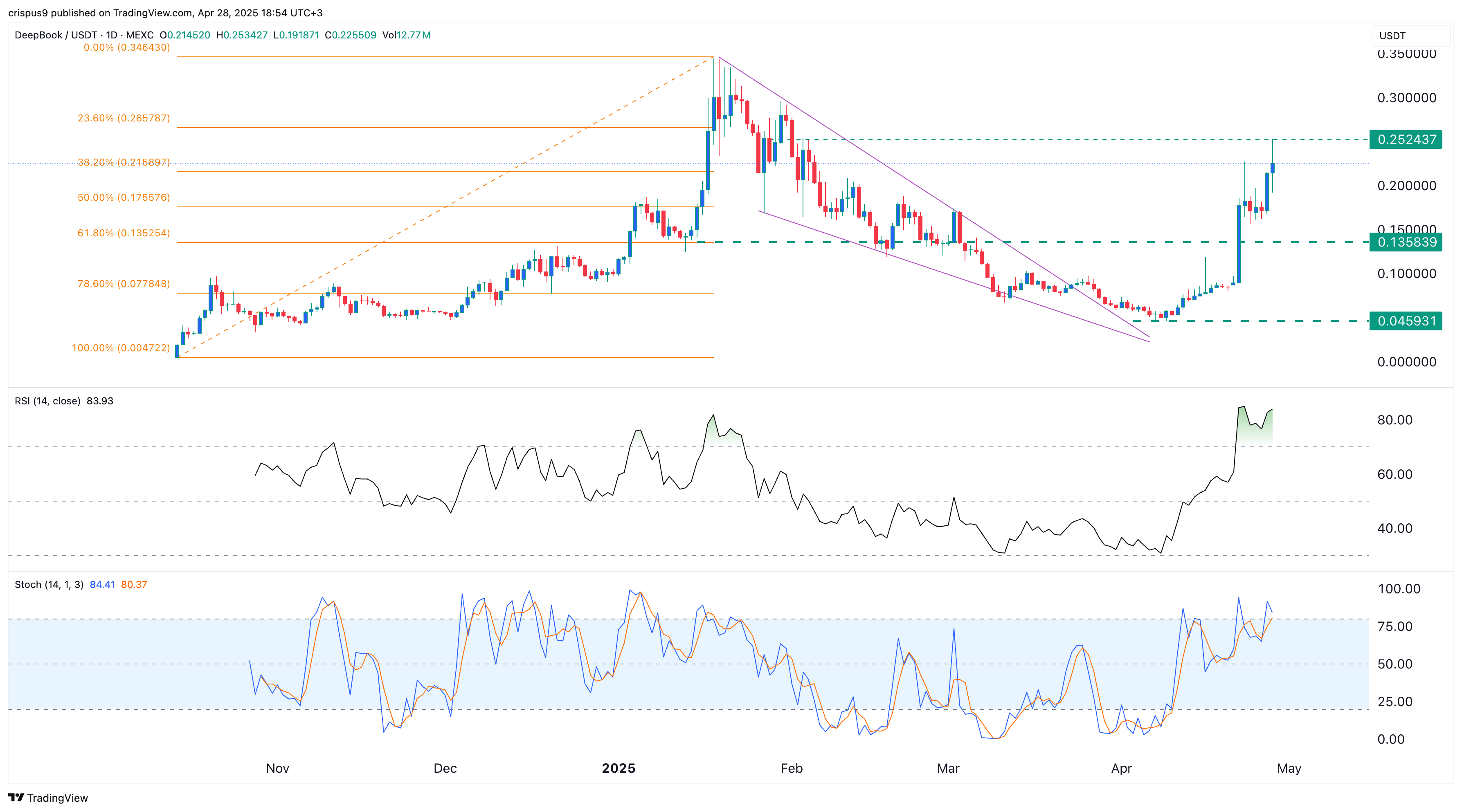Click the 78.60% (0.077848) Fibonacci label
The height and width of the screenshot is (812, 1462).
coord(124,284)
